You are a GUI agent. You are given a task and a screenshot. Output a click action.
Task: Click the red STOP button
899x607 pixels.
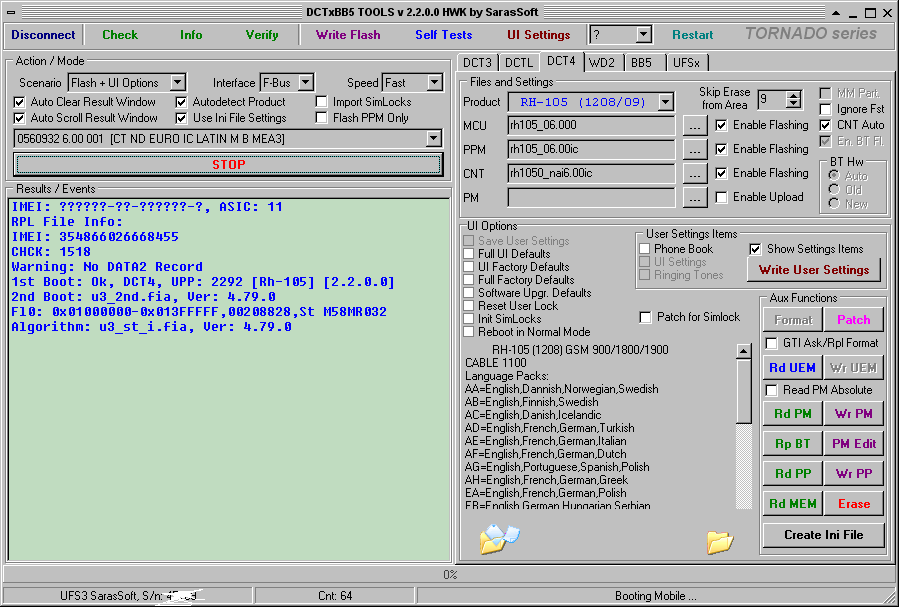tap(229, 165)
